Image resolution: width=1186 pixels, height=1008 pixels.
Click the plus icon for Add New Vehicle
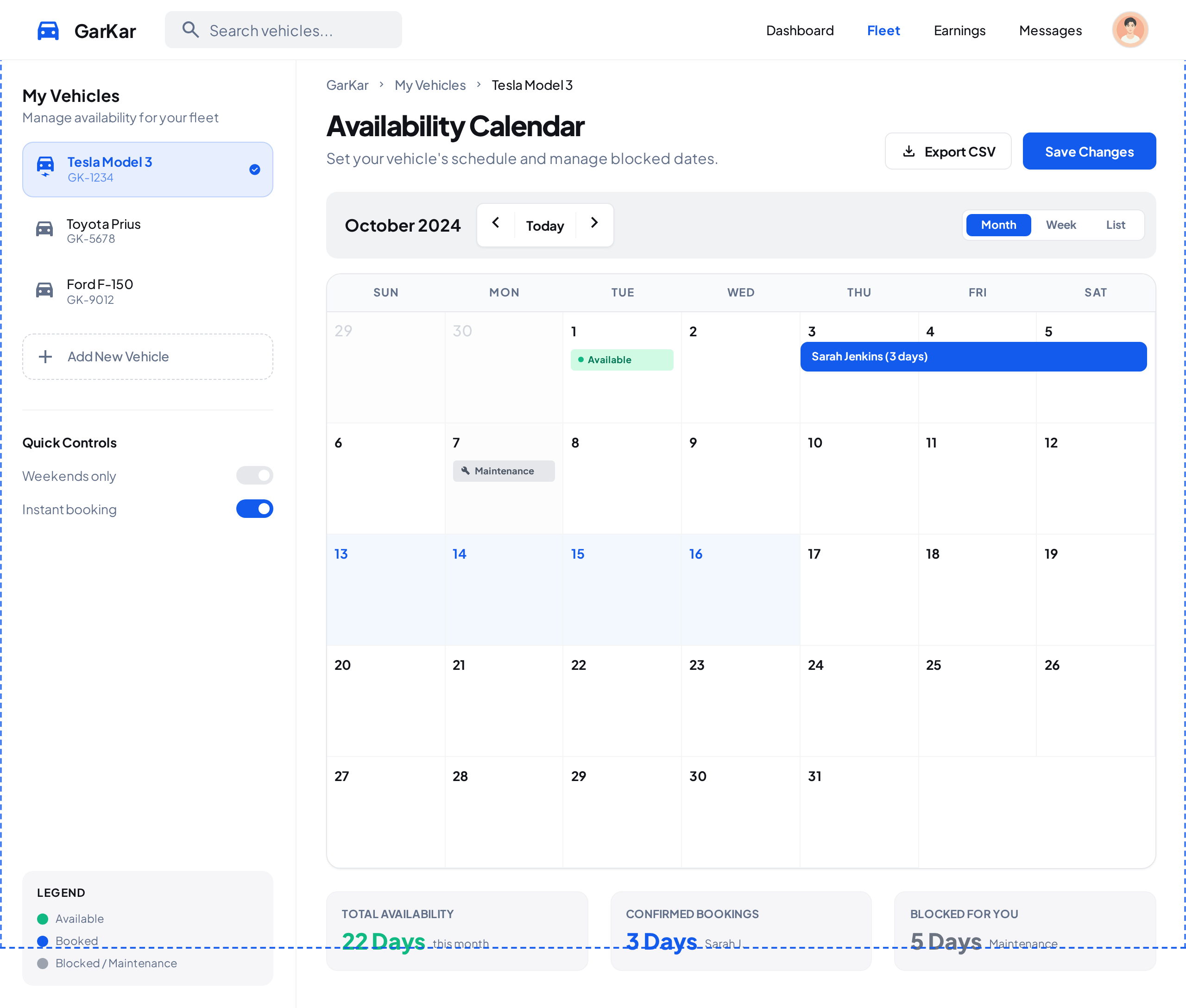45,357
